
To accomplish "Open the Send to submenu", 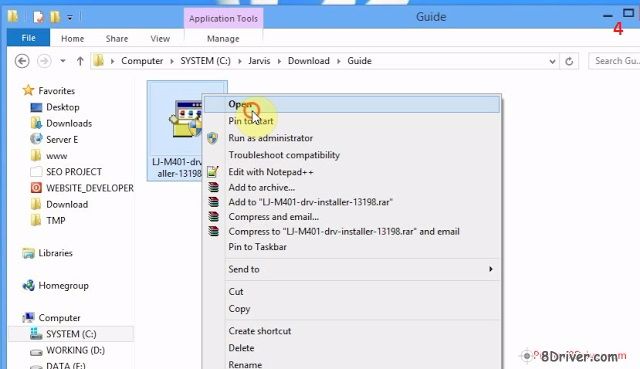I will pyautogui.click(x=351, y=269).
